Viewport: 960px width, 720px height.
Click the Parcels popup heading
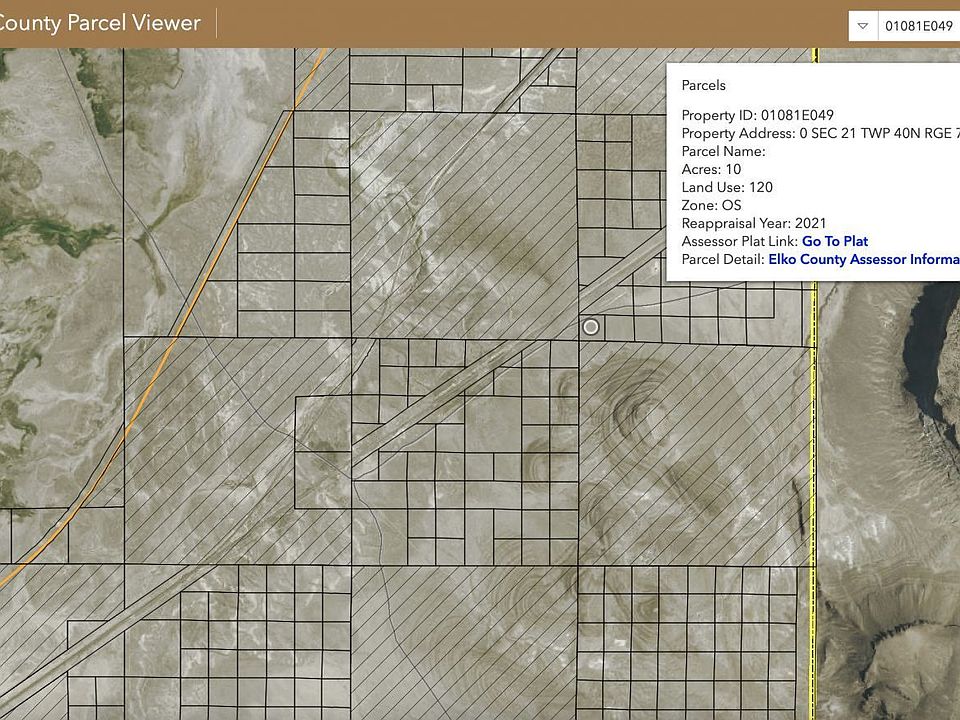pos(703,85)
